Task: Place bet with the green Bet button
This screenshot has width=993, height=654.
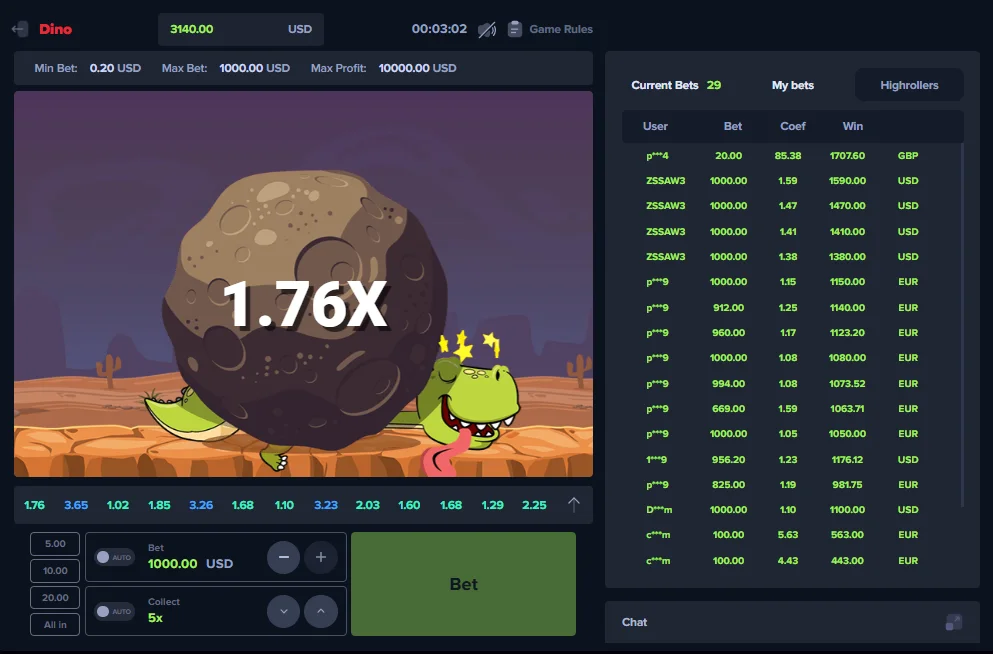Action: click(x=464, y=584)
